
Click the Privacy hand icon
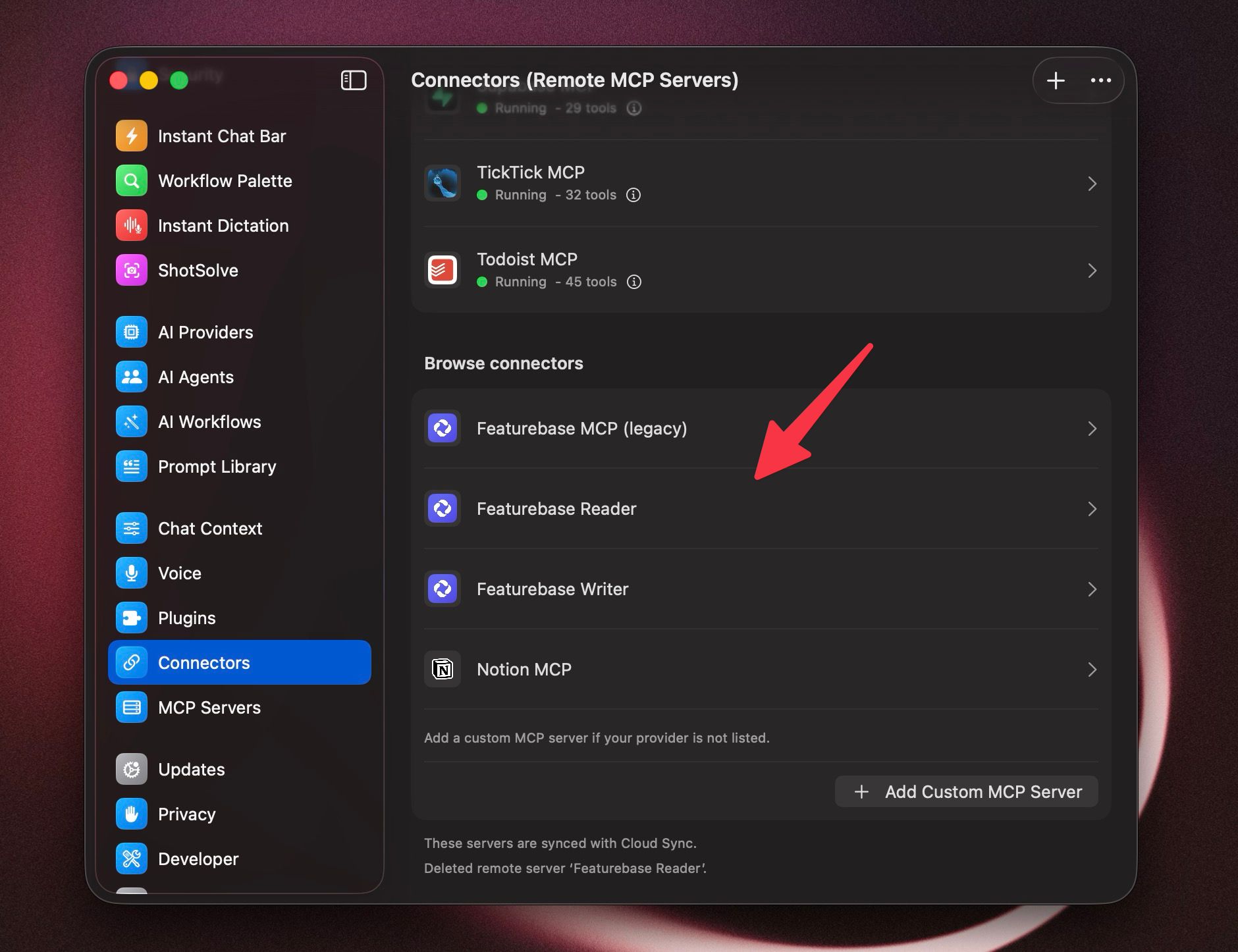point(132,814)
